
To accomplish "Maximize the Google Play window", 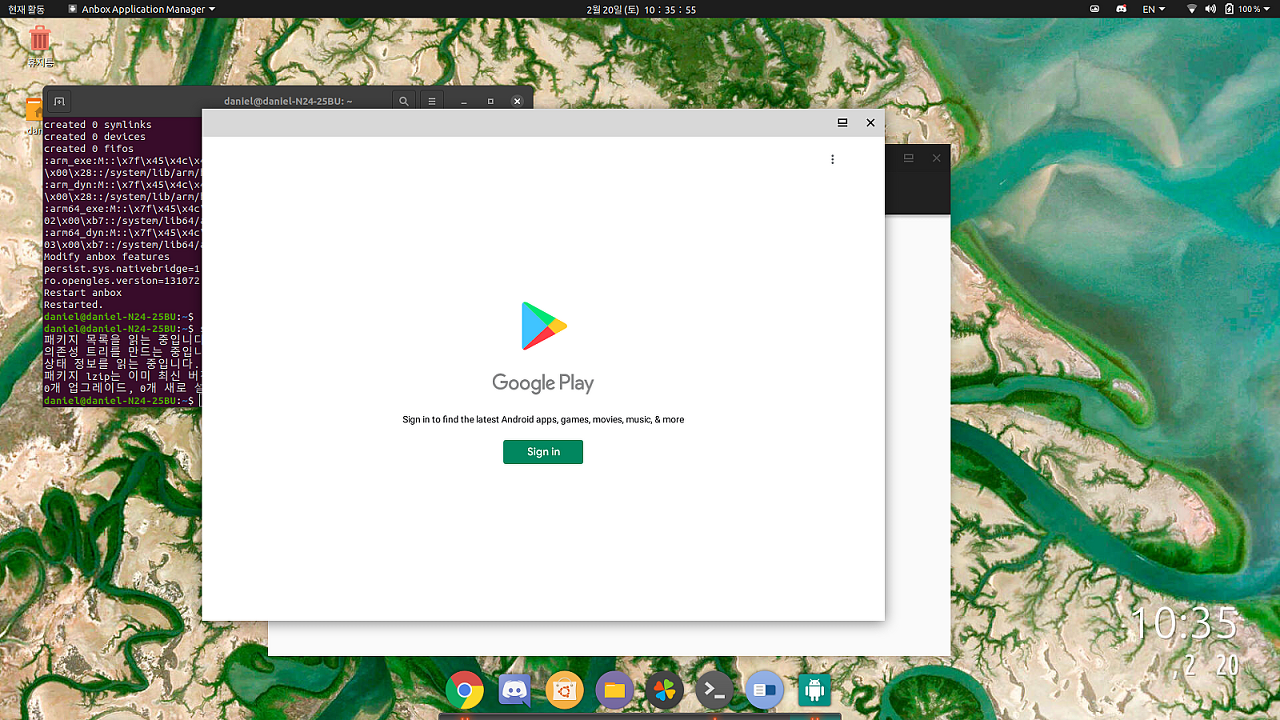I will pos(842,123).
